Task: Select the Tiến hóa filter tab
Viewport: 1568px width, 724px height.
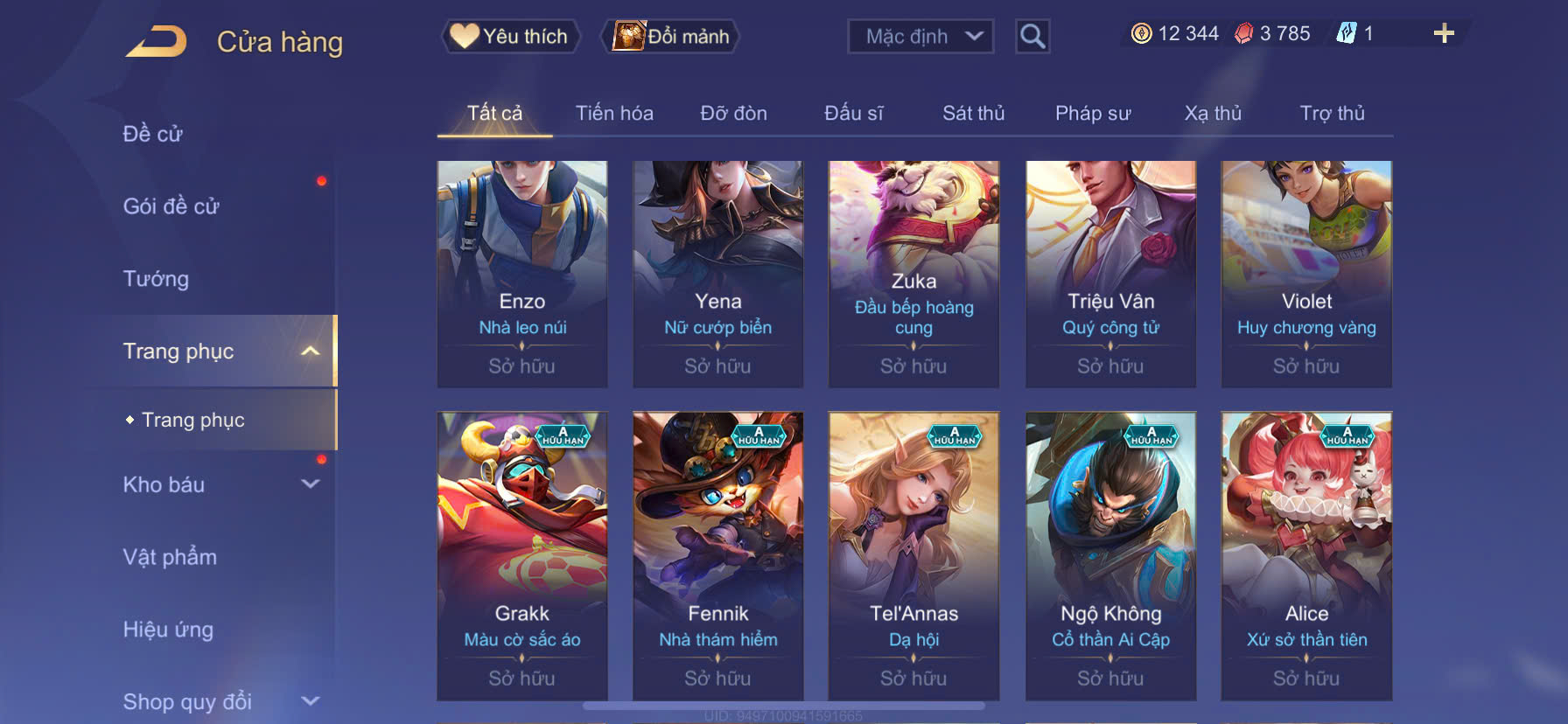Action: 614,114
